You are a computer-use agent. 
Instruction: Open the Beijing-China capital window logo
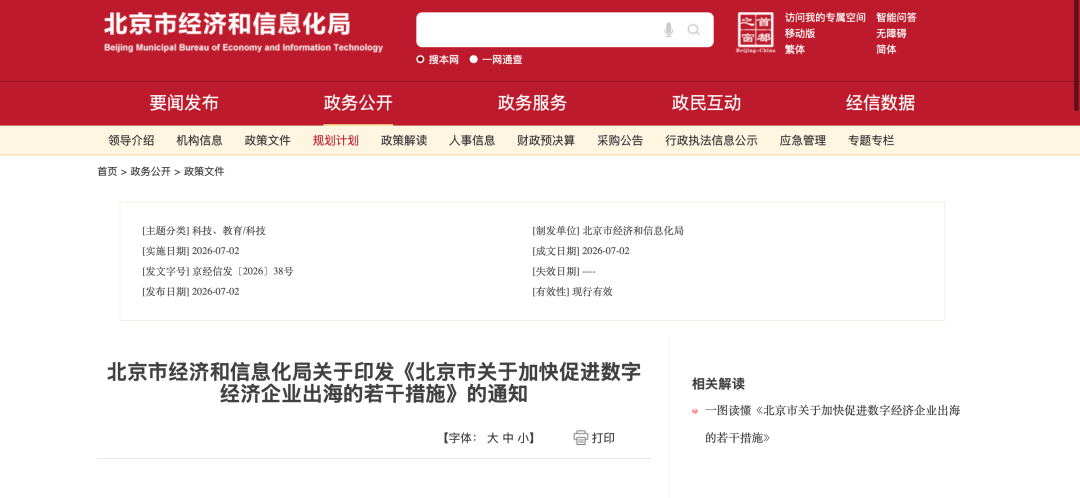pyautogui.click(x=756, y=32)
